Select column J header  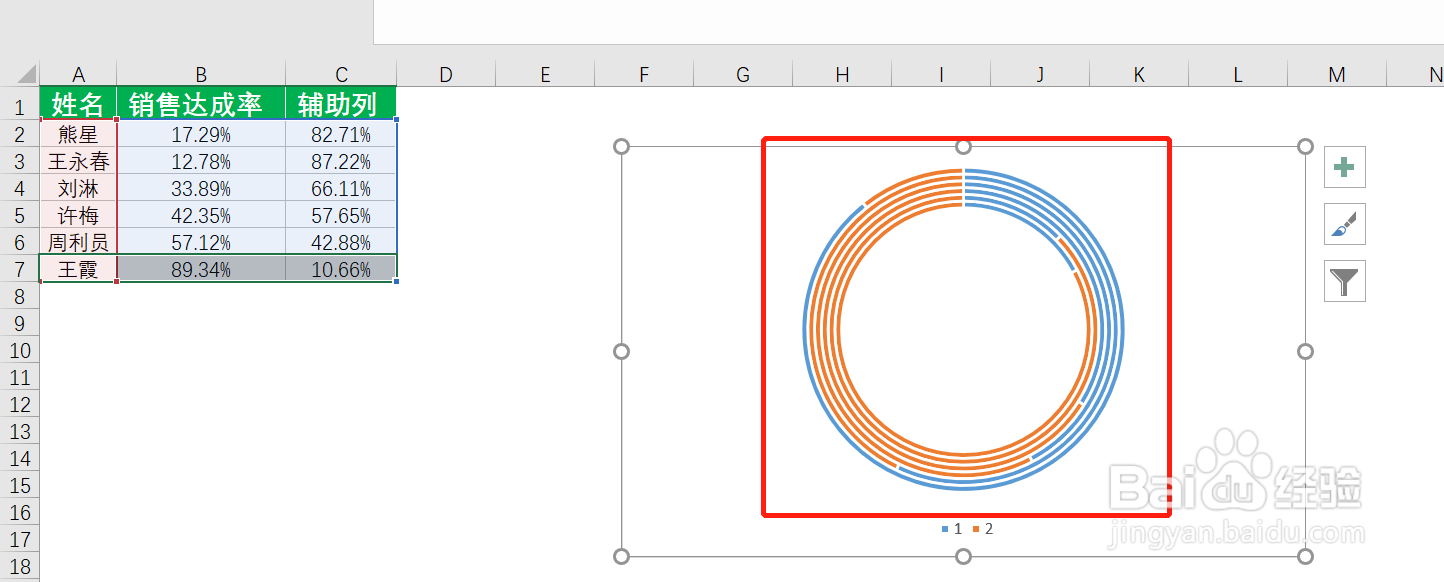pos(1040,74)
